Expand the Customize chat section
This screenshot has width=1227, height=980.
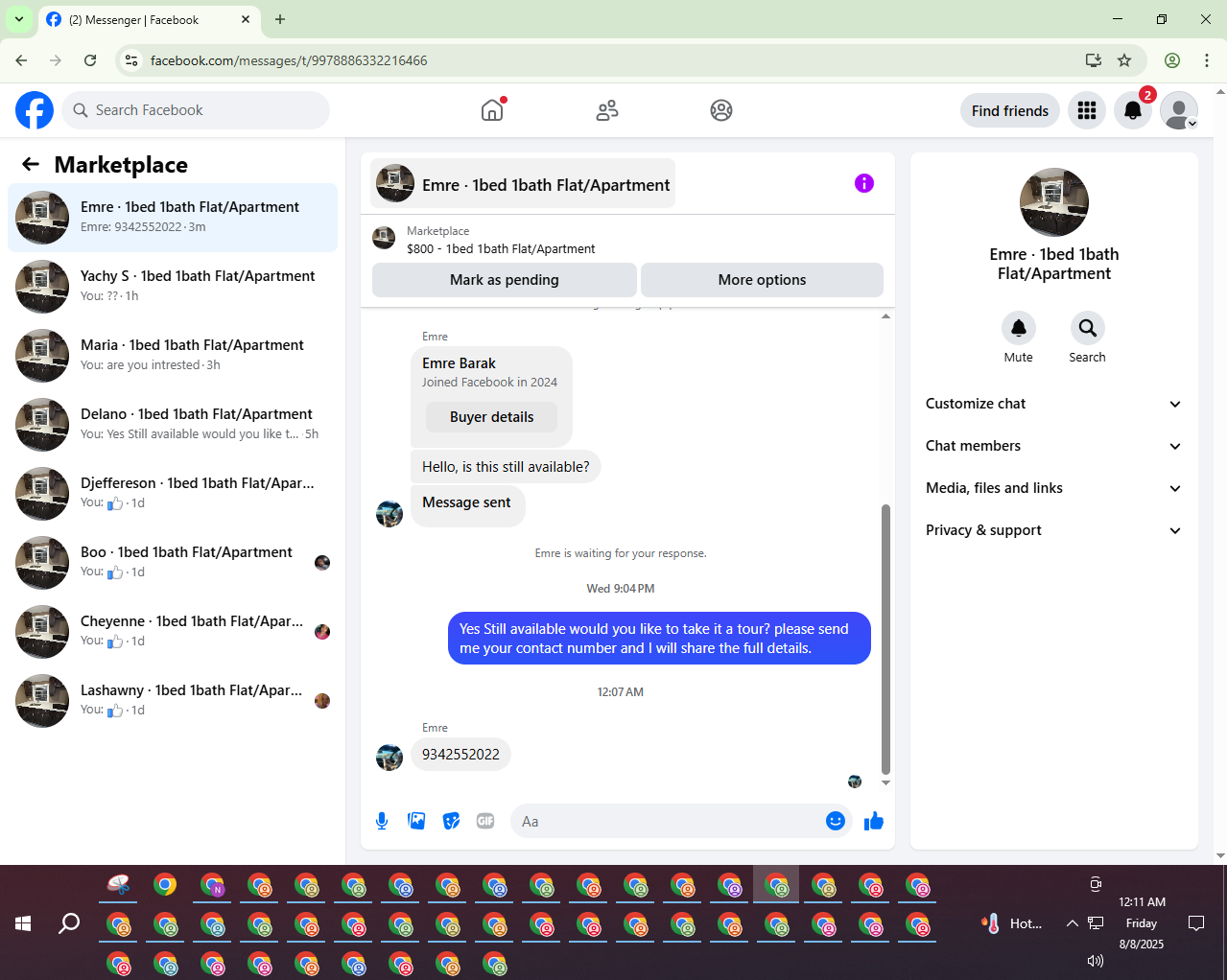click(x=1053, y=404)
